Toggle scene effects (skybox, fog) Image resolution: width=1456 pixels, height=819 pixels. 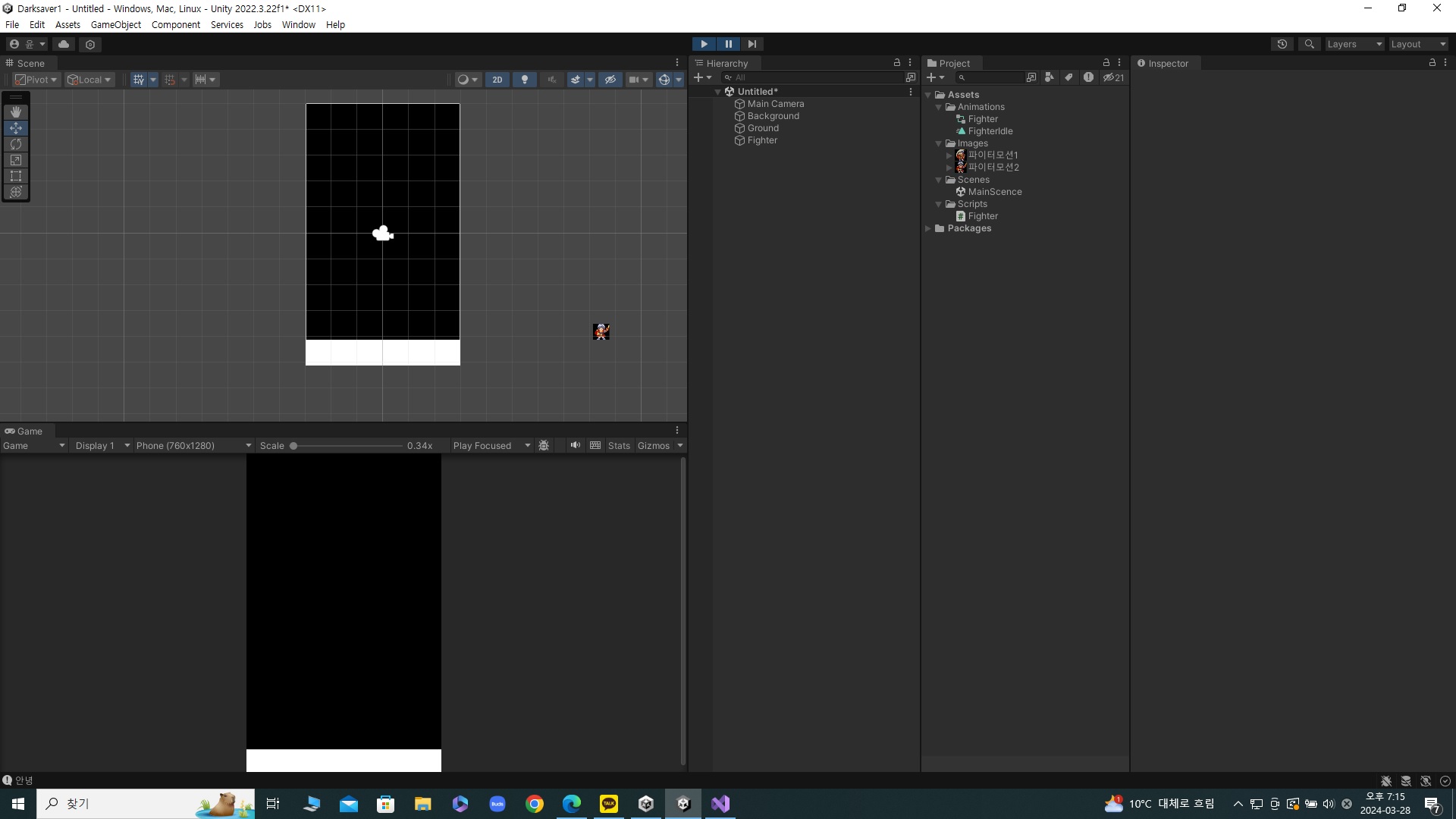(576, 80)
